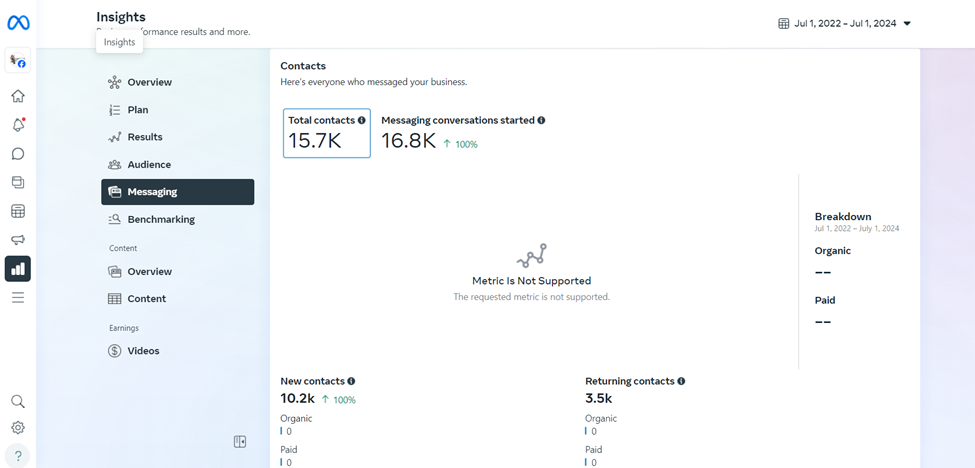The width and height of the screenshot is (975, 468).
Task: Switch the Facebook page account selector
Action: [18, 61]
